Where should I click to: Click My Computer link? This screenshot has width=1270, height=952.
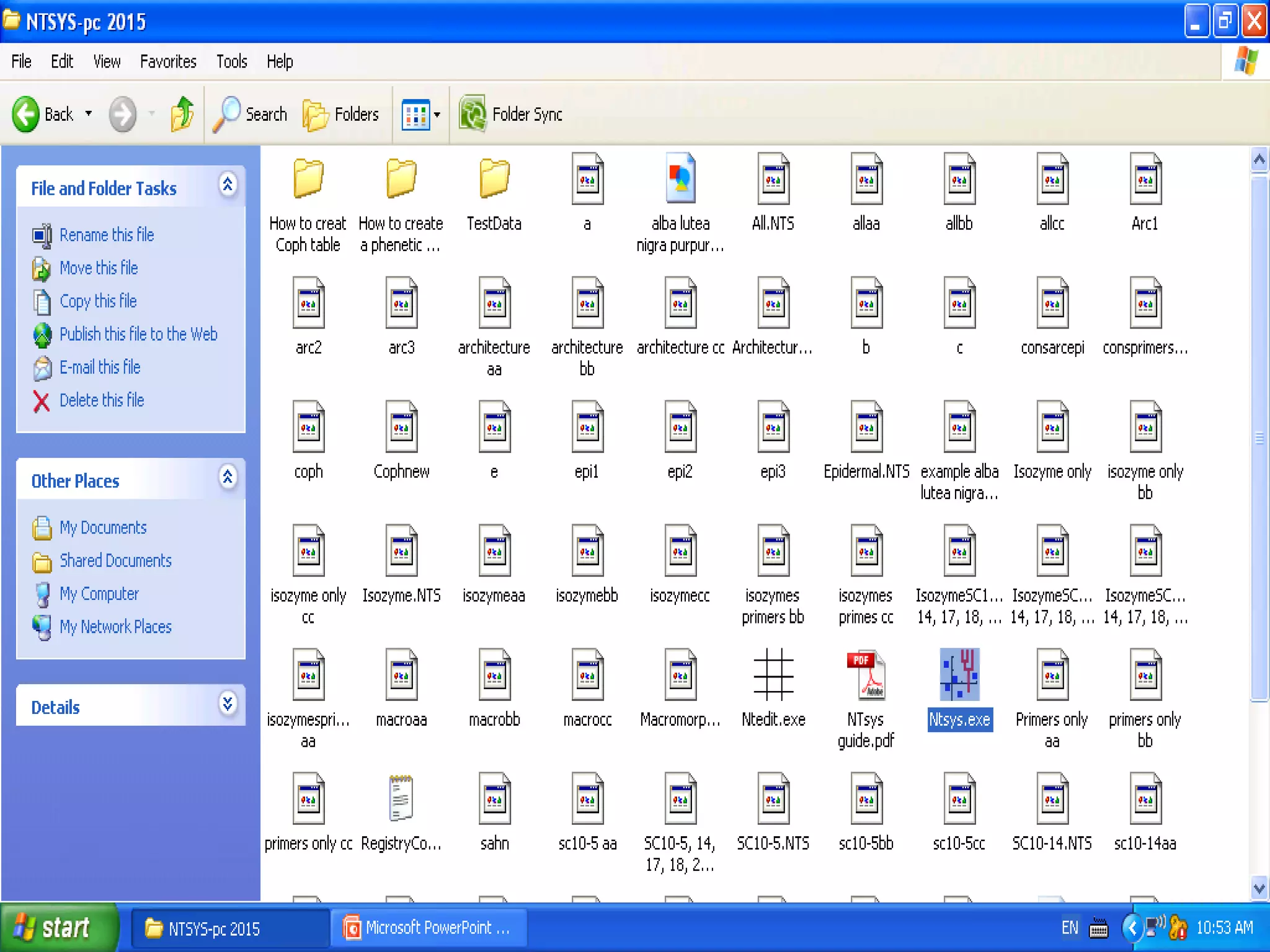click(99, 594)
